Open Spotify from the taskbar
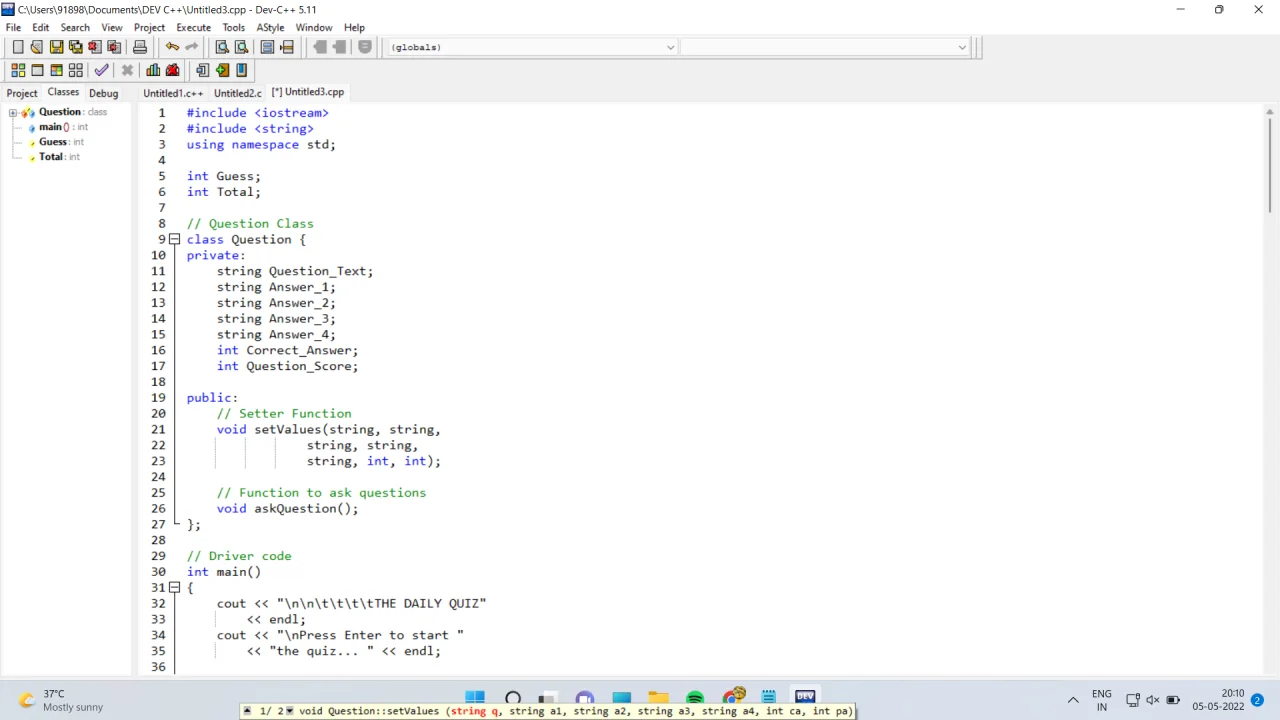The height and width of the screenshot is (720, 1280). coord(695,699)
